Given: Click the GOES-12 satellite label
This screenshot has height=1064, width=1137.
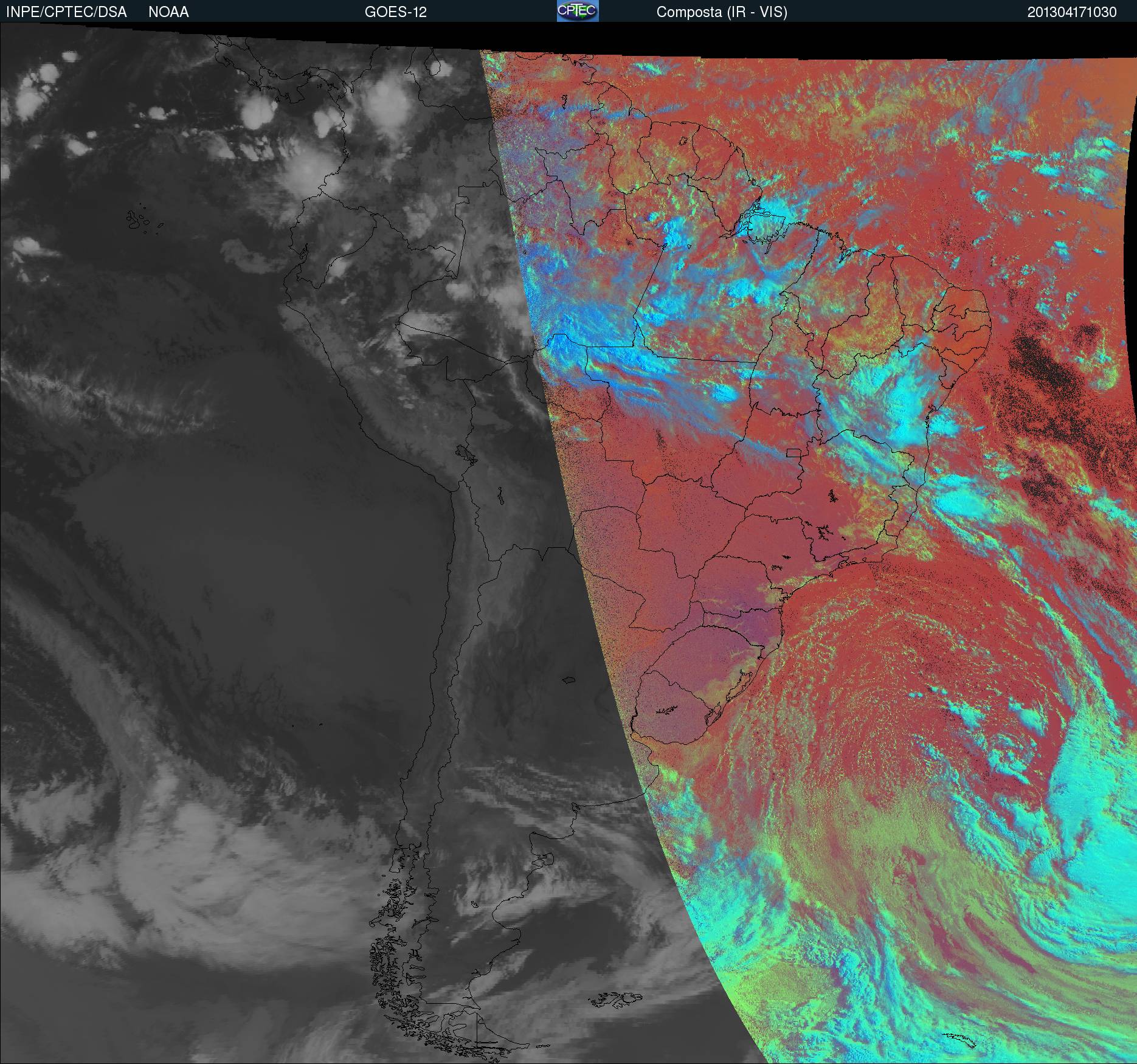Looking at the screenshot, I should [395, 12].
